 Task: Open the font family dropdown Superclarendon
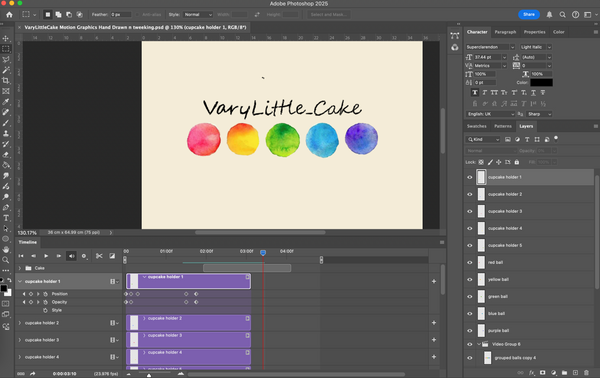[490, 47]
